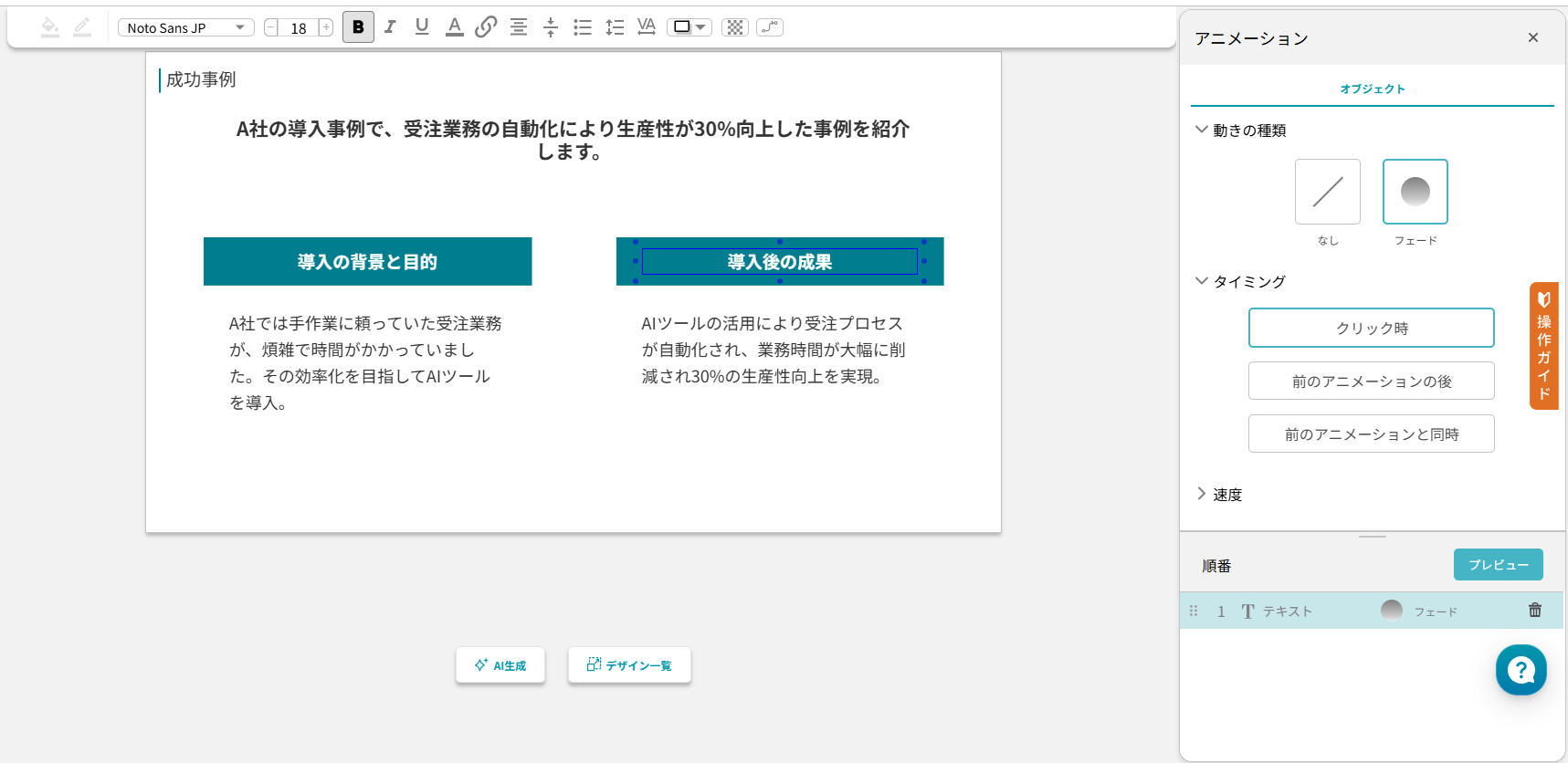Toggle underline text formatting

coord(421,27)
